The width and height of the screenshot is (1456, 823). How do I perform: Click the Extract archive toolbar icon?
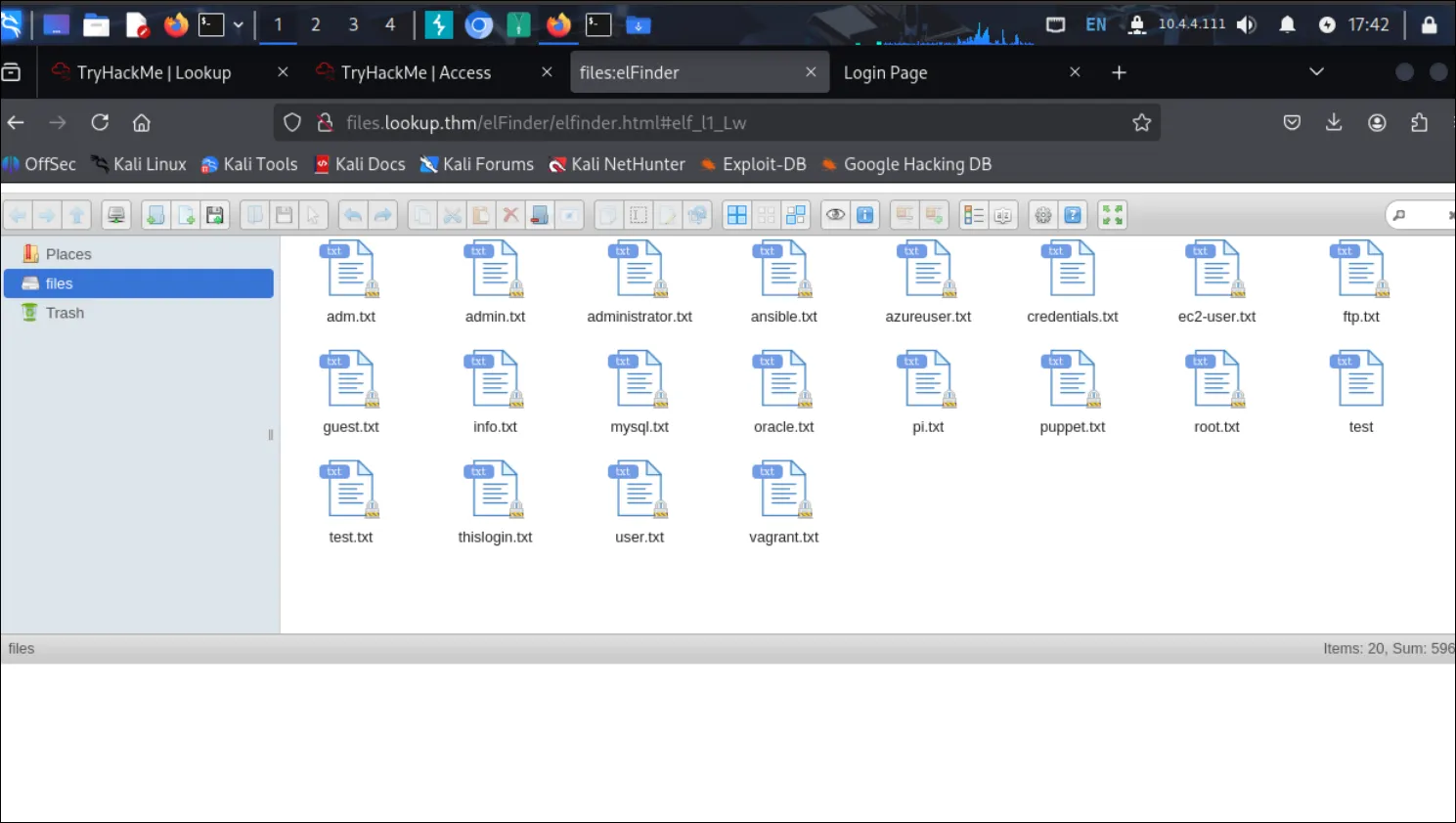point(905,215)
